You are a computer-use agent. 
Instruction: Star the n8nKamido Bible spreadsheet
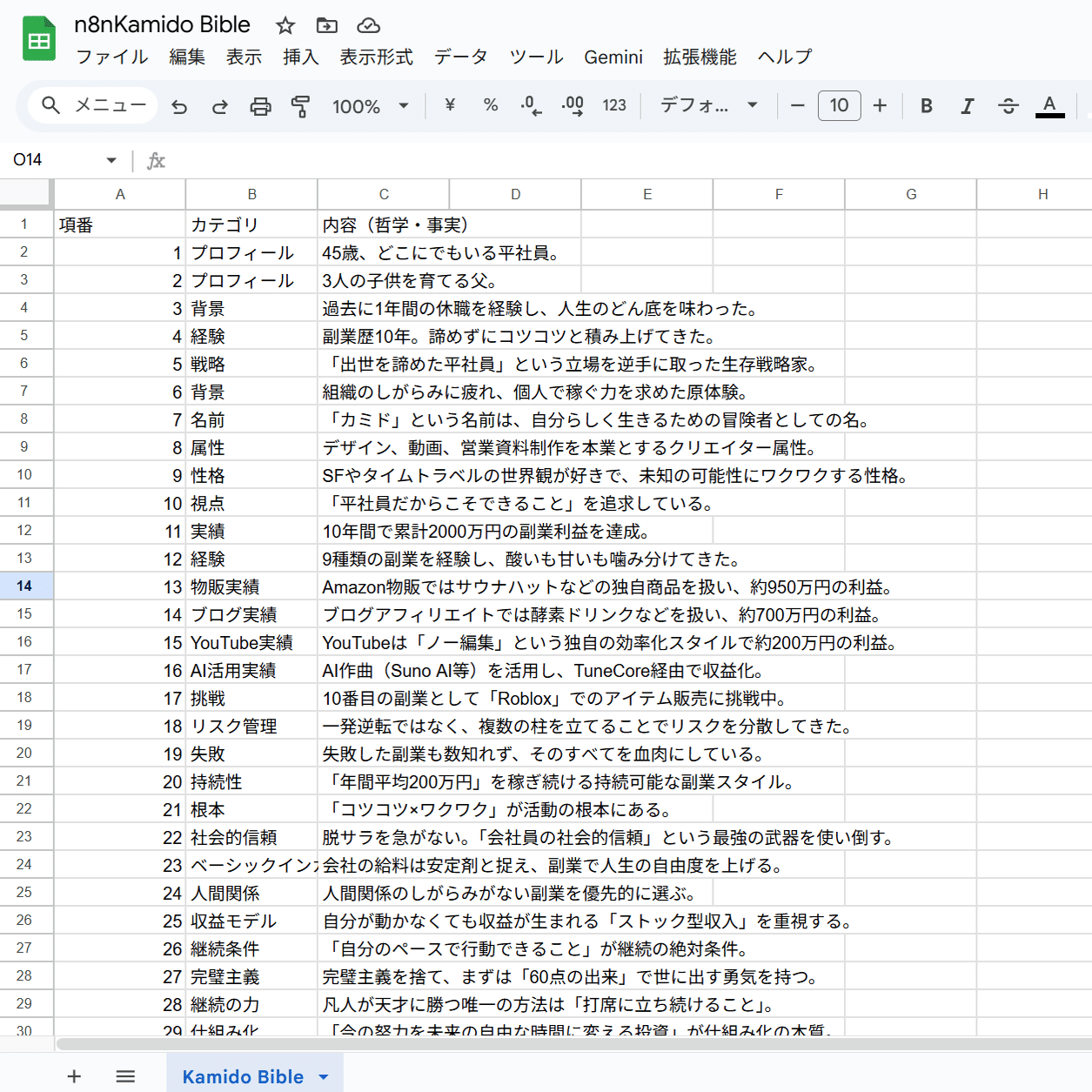[x=285, y=26]
